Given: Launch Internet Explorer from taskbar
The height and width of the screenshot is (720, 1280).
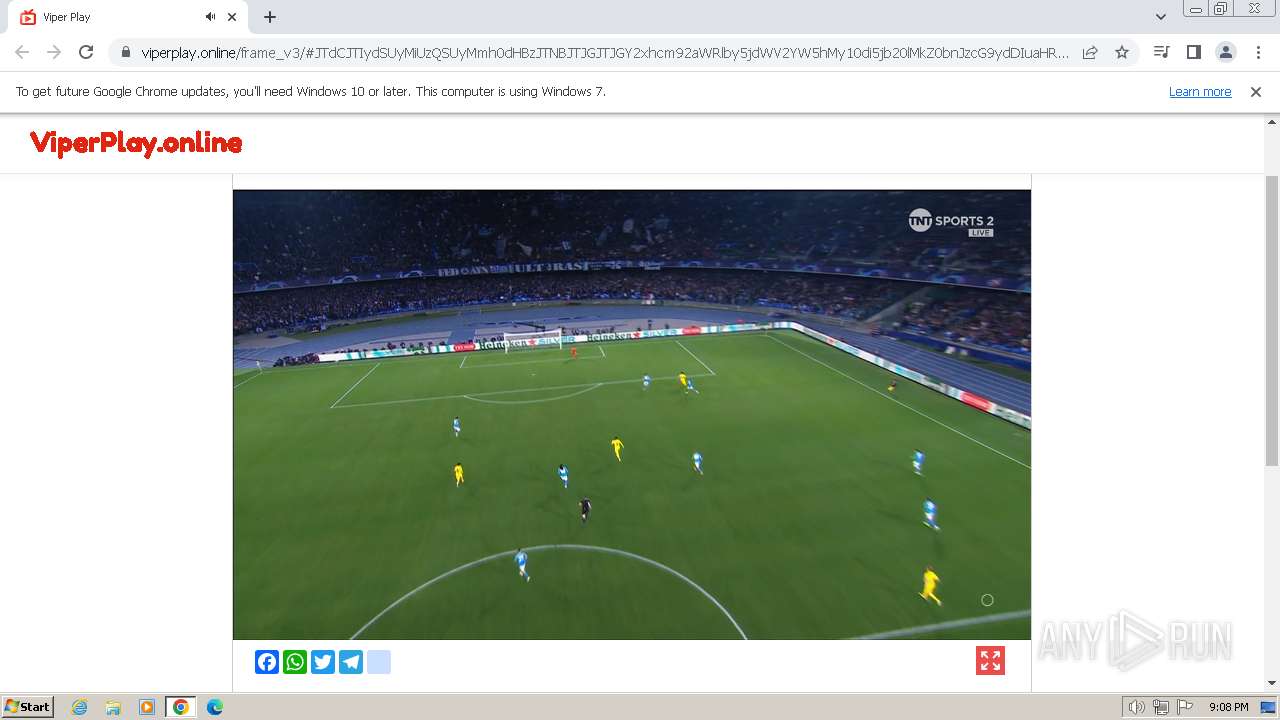Looking at the screenshot, I should point(80,707).
